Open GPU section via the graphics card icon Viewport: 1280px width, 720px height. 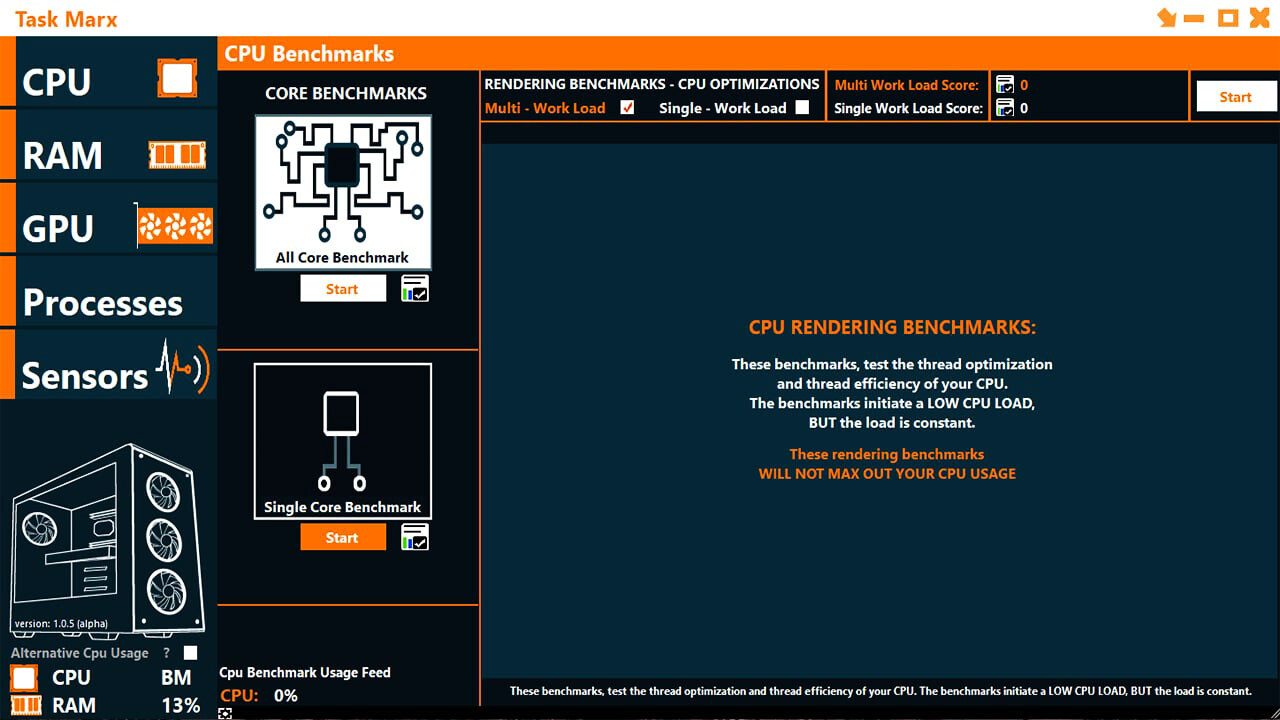pyautogui.click(x=176, y=225)
